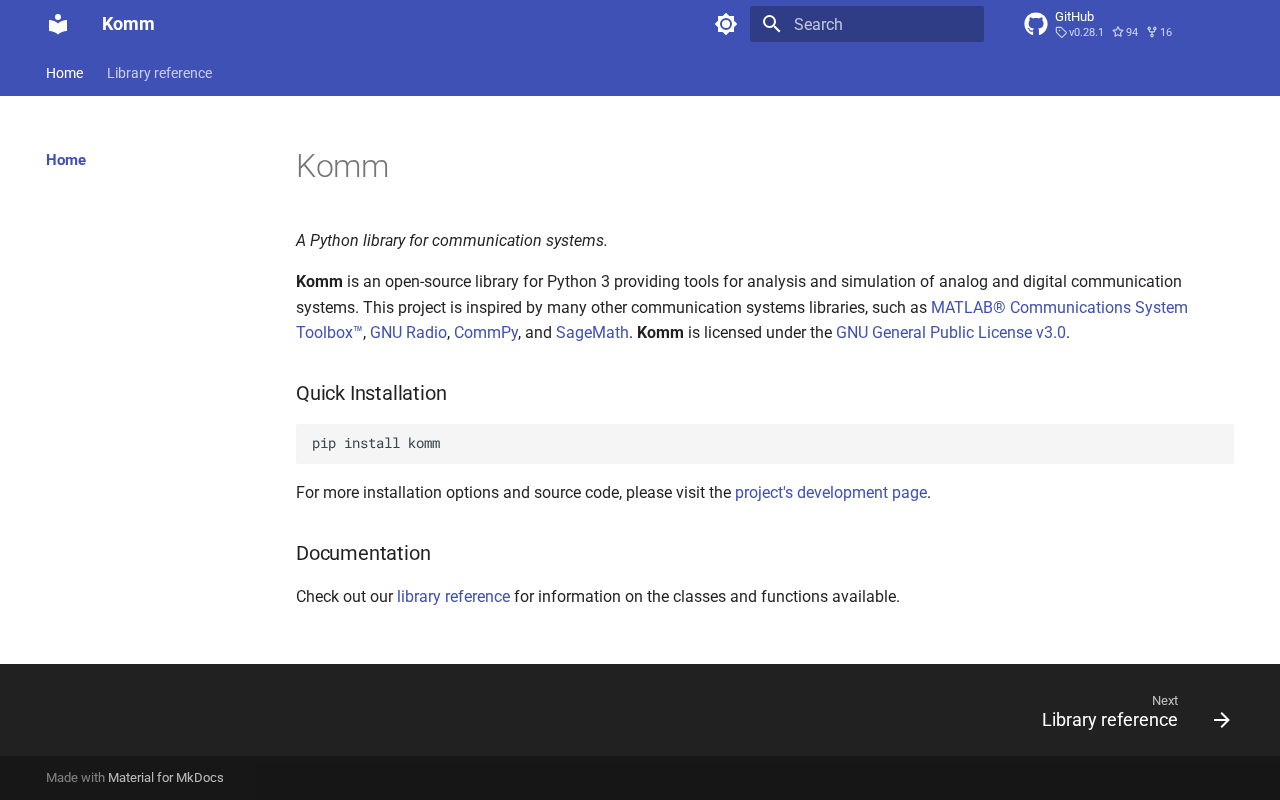Open the GNU General Public License v3.0 link
The height and width of the screenshot is (800, 1280).
click(x=950, y=332)
